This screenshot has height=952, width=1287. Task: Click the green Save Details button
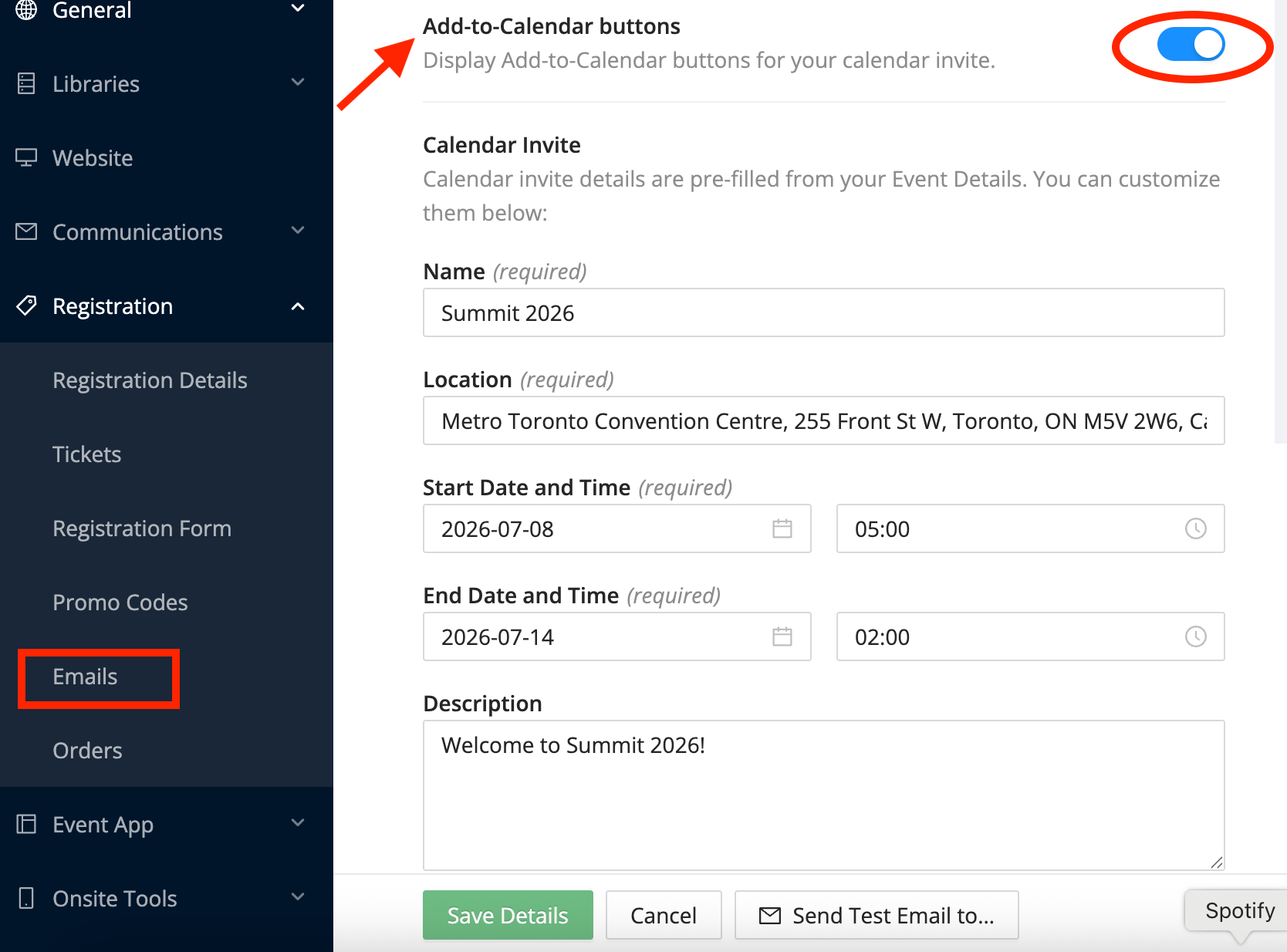pos(508,915)
